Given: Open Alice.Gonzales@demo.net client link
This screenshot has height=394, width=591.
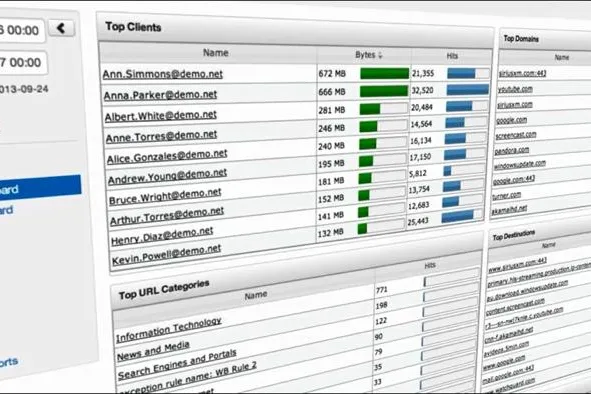Looking at the screenshot, I should (167, 156).
